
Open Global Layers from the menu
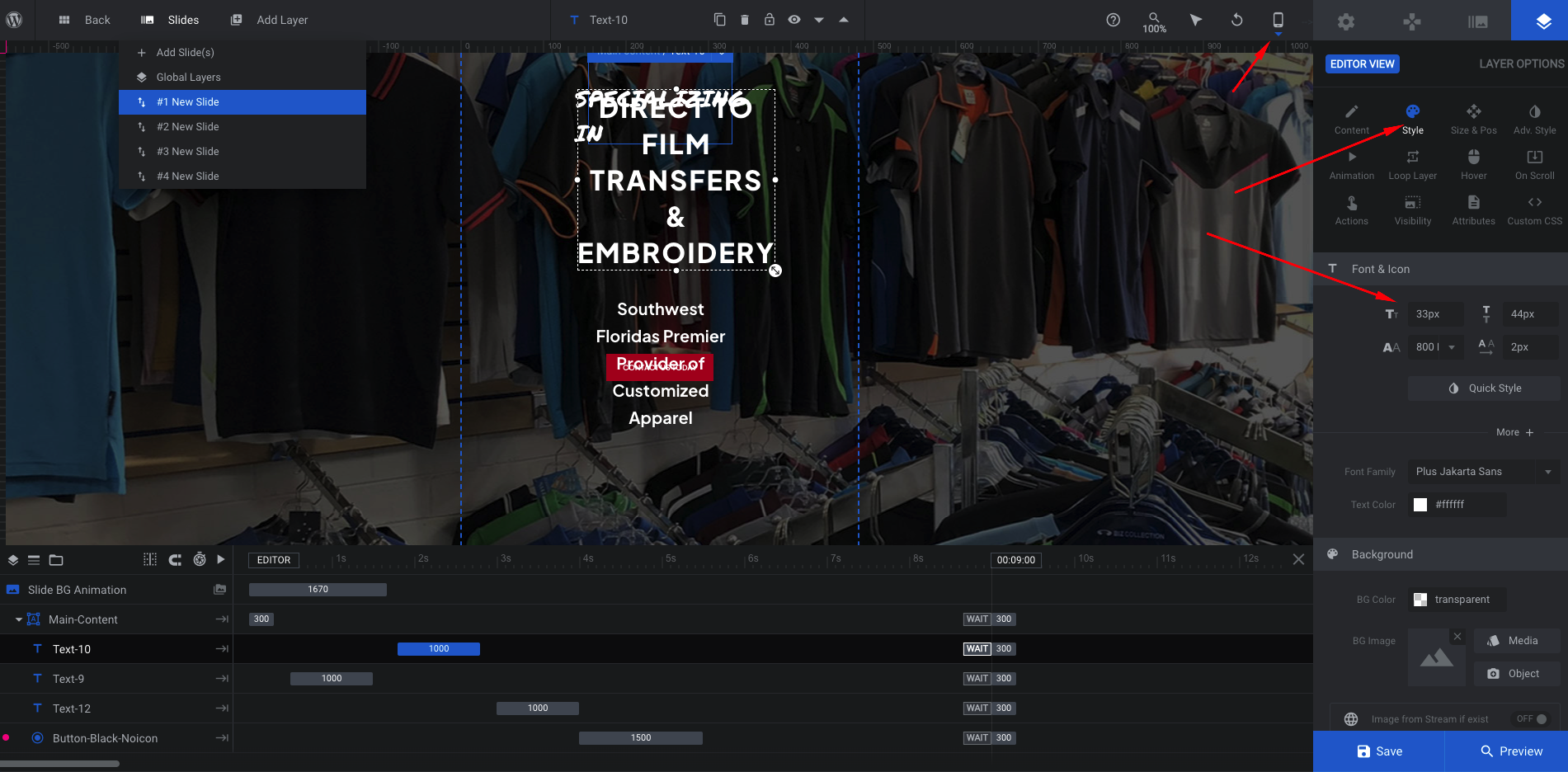click(x=242, y=78)
